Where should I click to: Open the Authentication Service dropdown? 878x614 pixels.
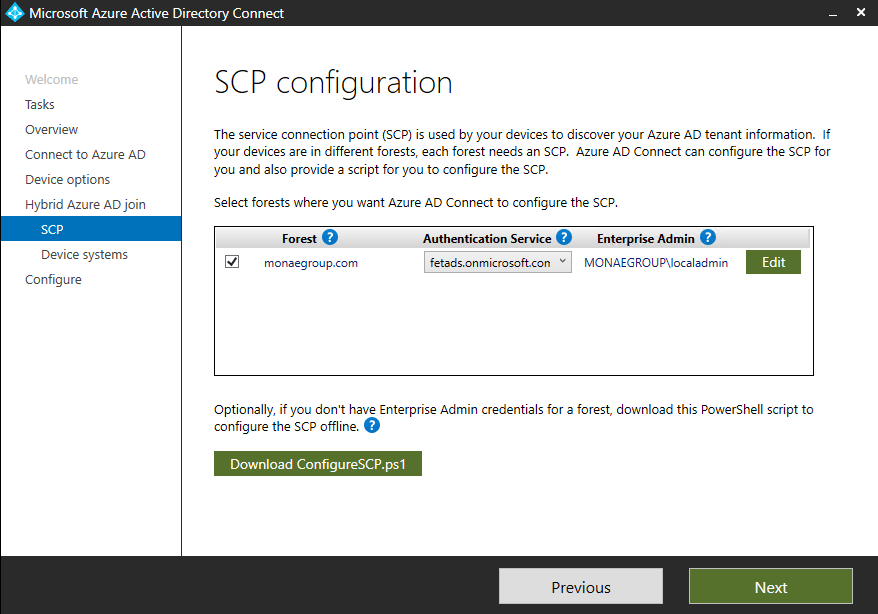click(497, 262)
